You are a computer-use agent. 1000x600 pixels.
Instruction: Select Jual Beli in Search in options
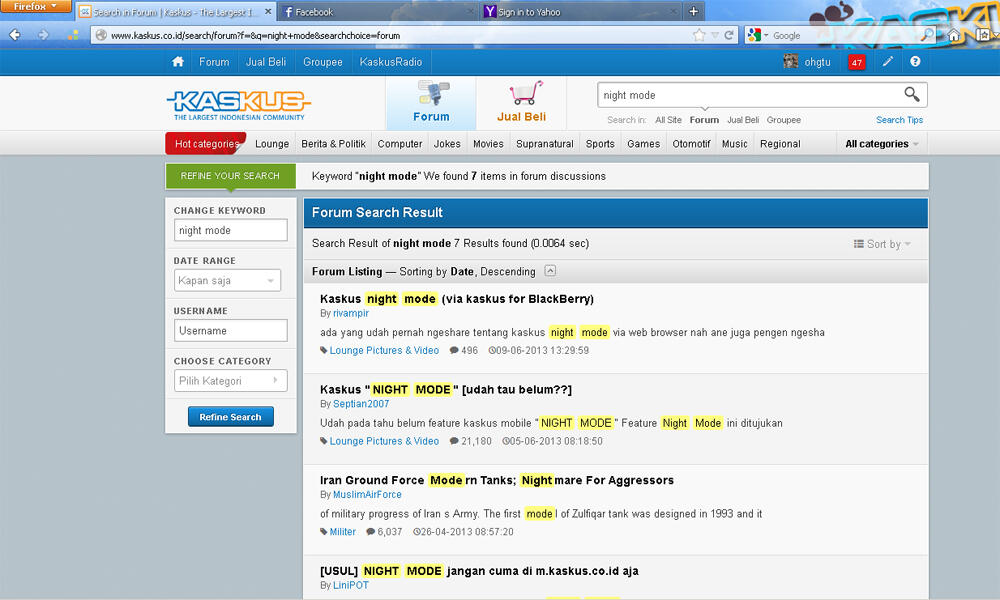[742, 120]
